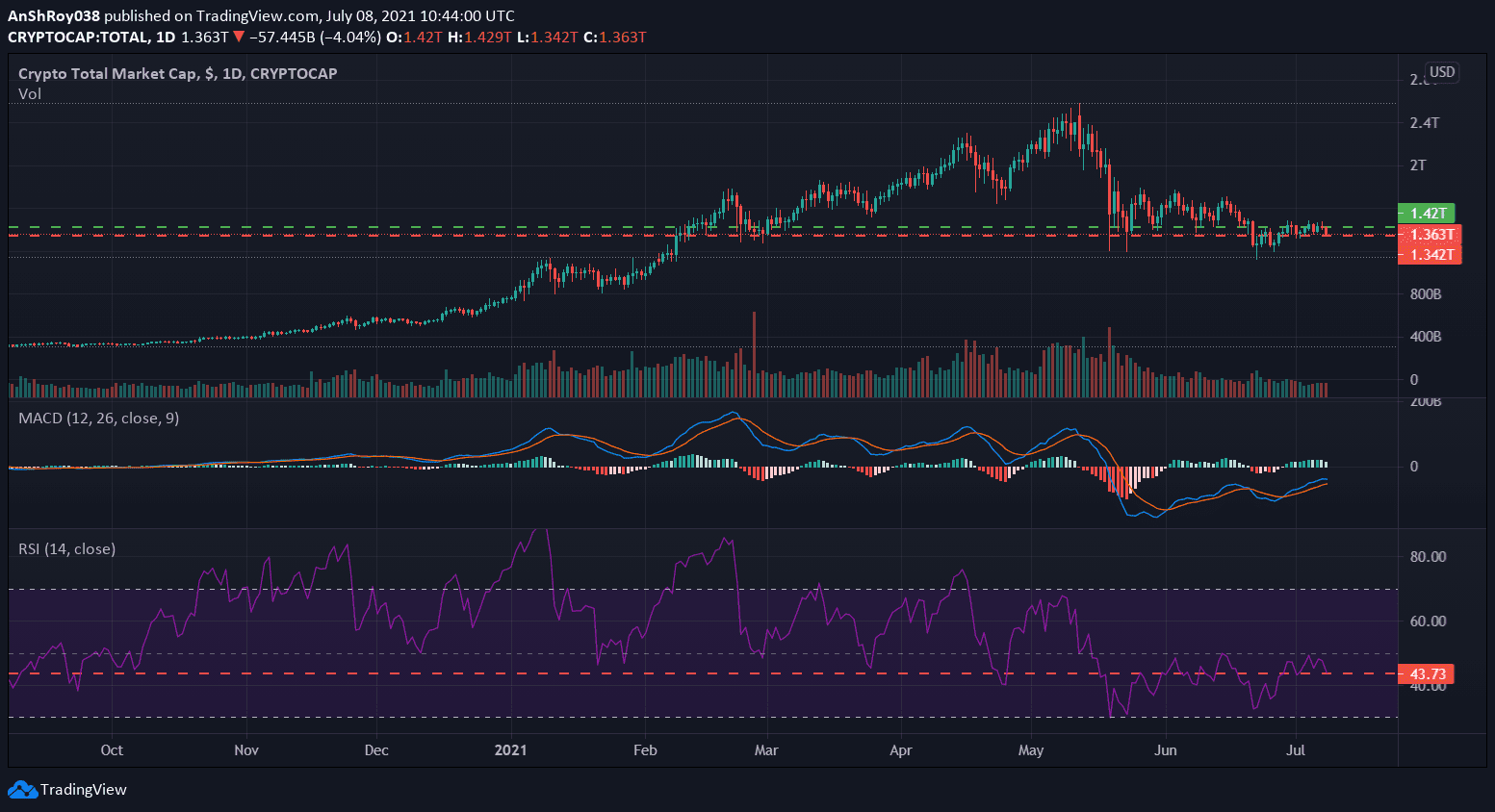Click the Jul label on time axis
Viewport: 1495px width, 812px height.
click(1296, 750)
